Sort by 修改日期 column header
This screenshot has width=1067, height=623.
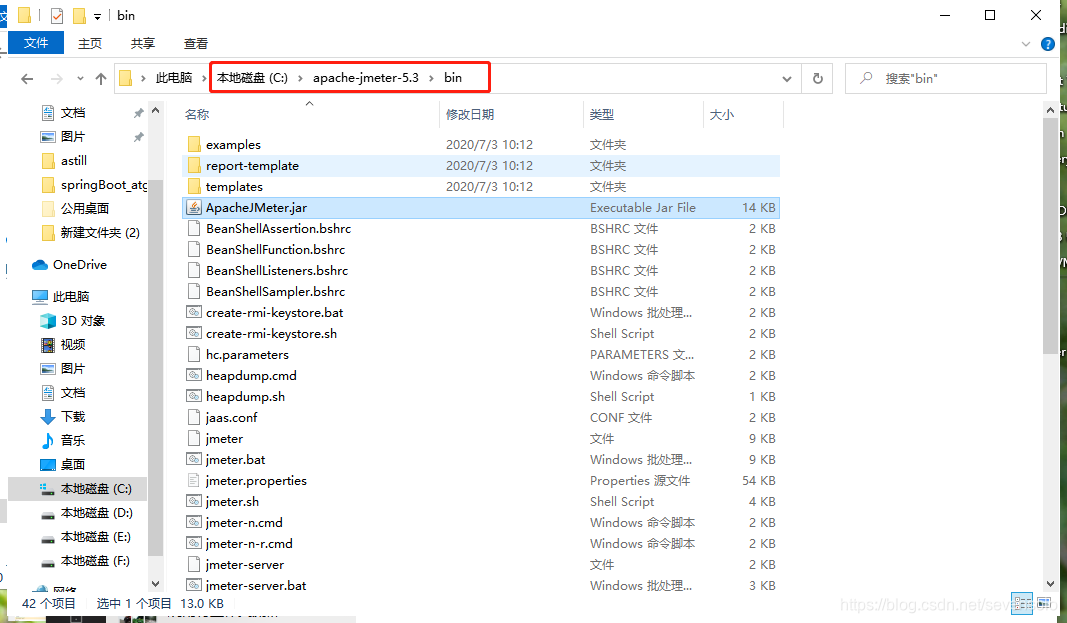(470, 114)
